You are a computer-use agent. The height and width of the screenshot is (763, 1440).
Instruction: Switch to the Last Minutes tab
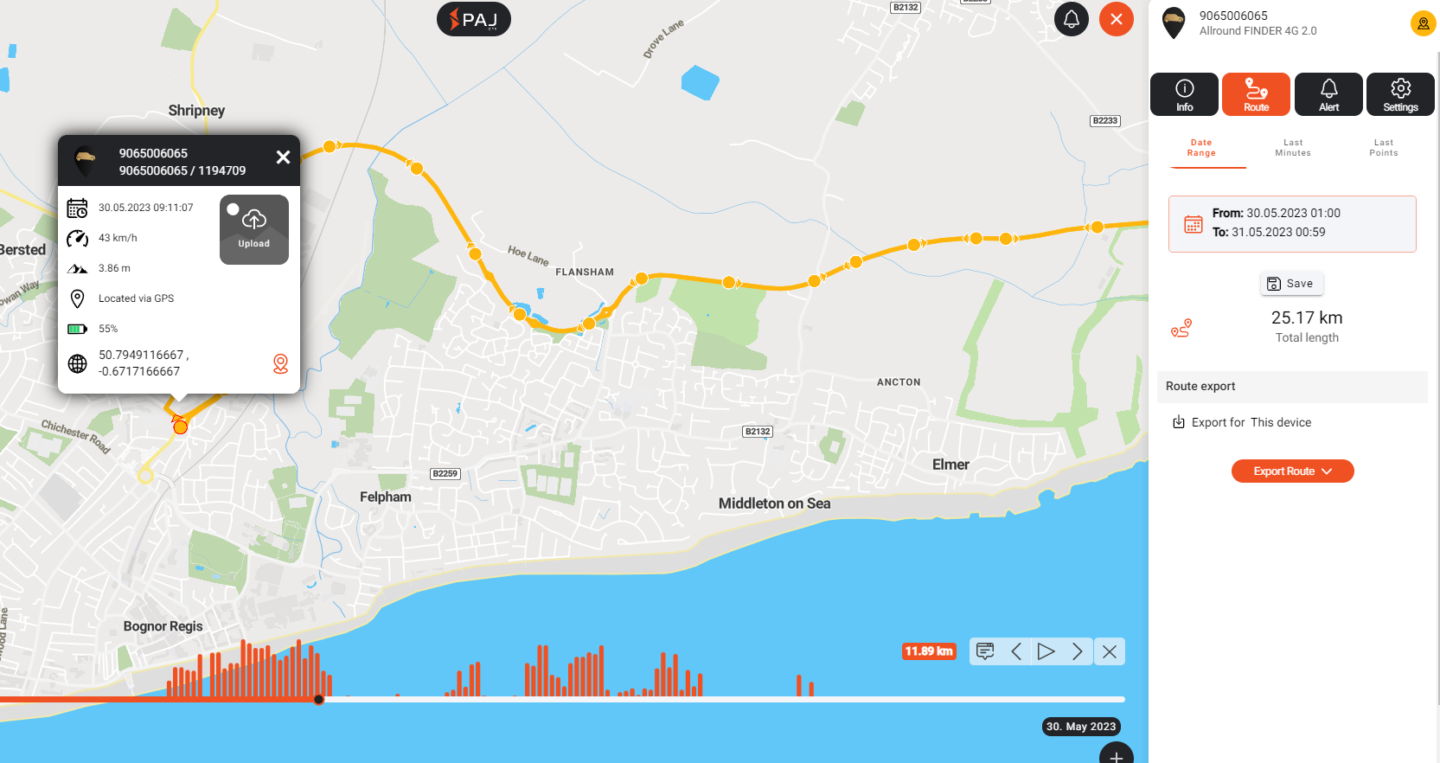(1293, 148)
